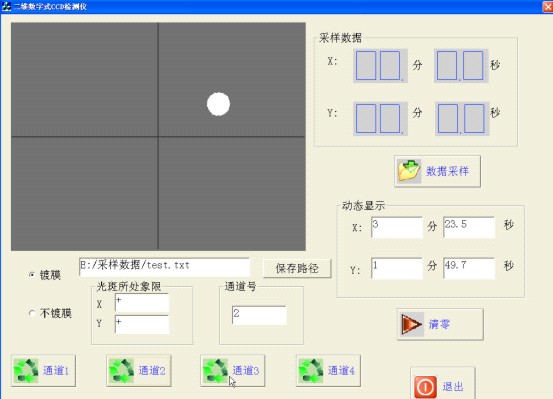Click the red power icon on 退出
The height and width of the screenshot is (399, 553).
[425, 387]
